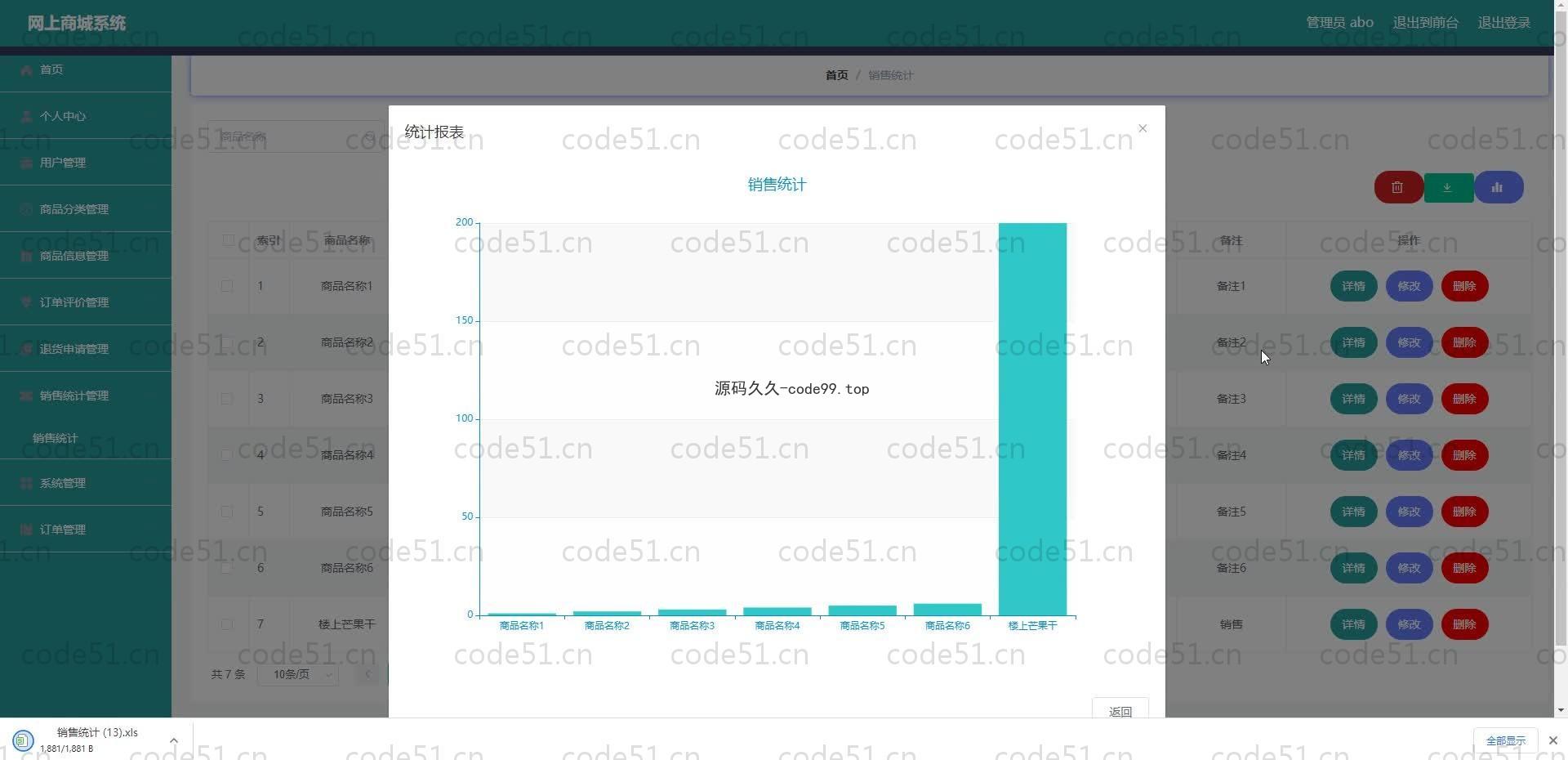Click the tall 楼上芒果干 bar in chart

point(1032,418)
